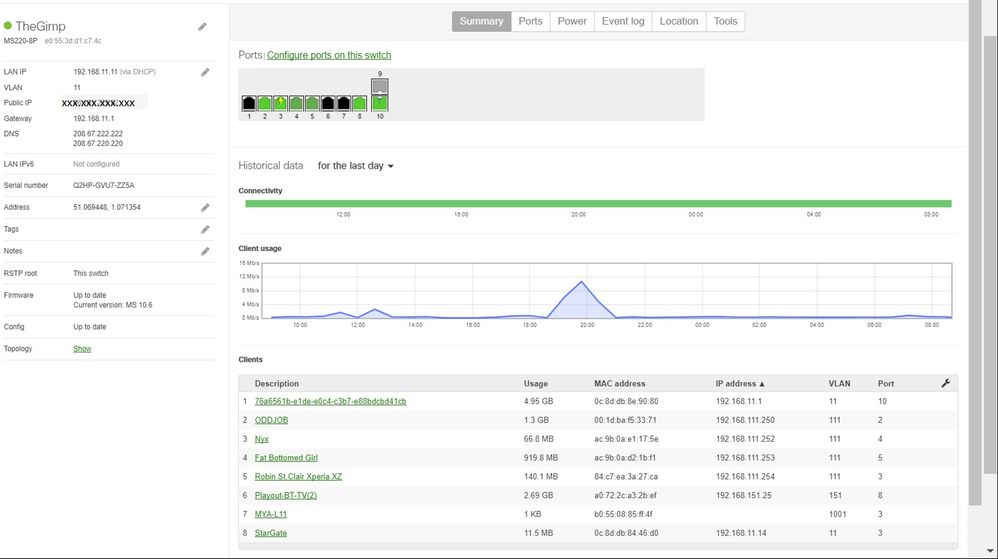Image resolution: width=998 pixels, height=559 pixels.
Task: Click 'Configure ports on this switch' link
Action: [x=329, y=56]
